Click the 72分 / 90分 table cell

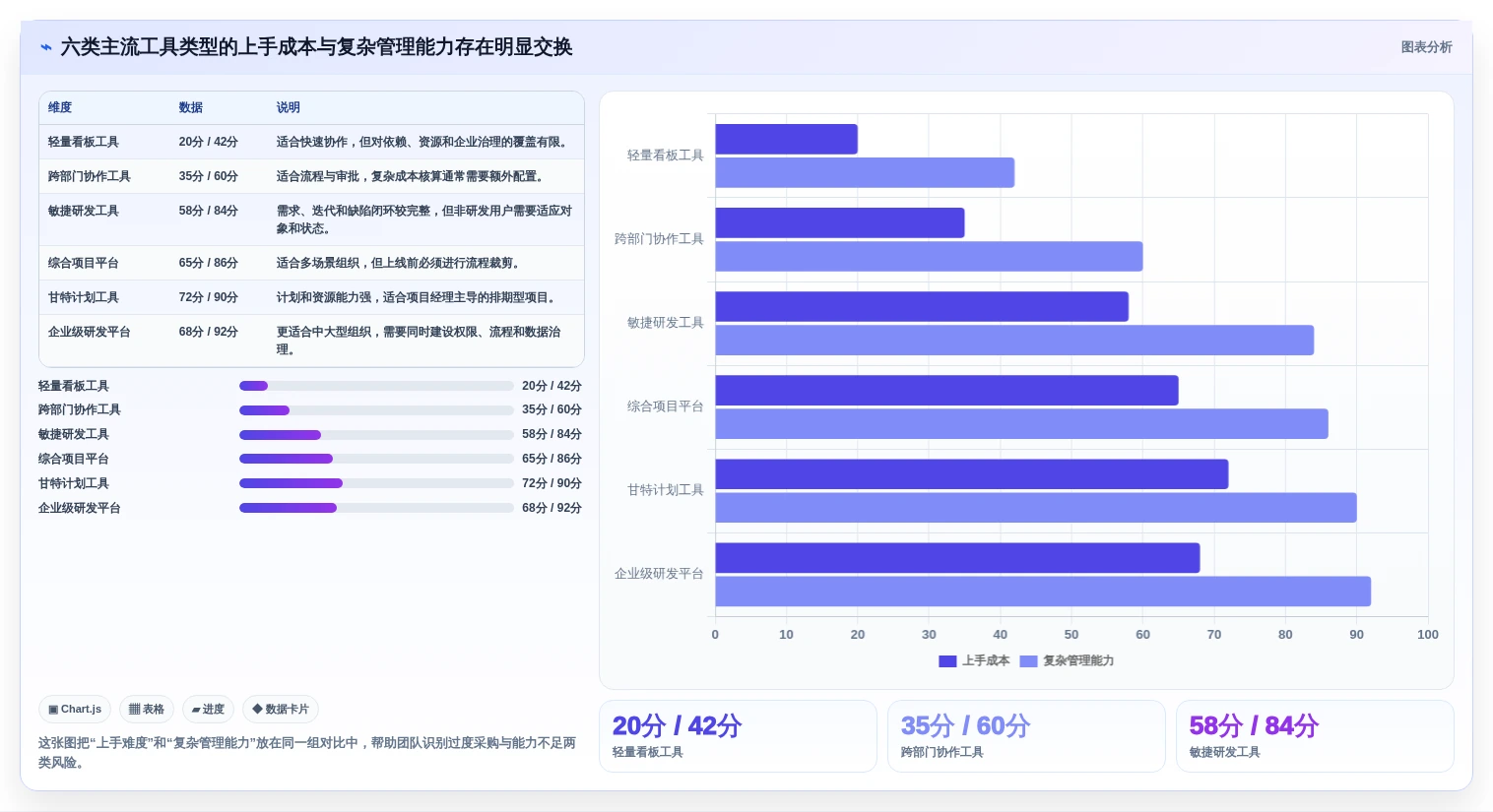(209, 297)
